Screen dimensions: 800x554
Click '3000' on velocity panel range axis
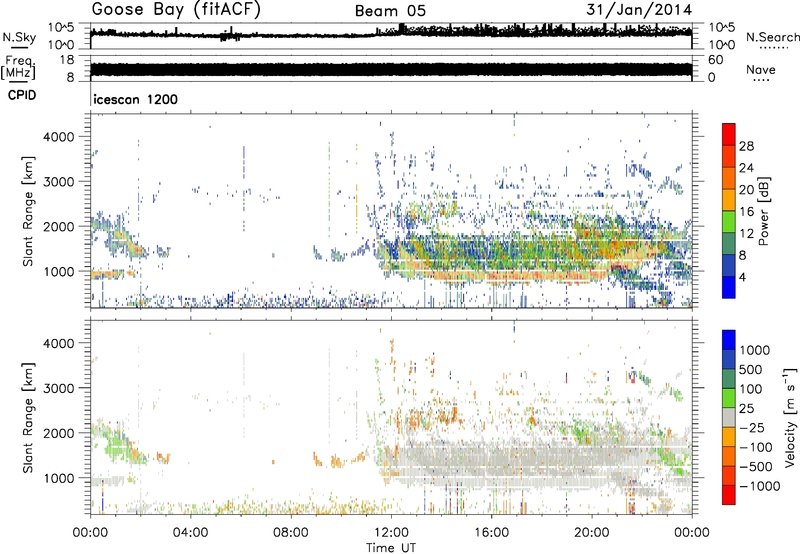tap(59, 388)
